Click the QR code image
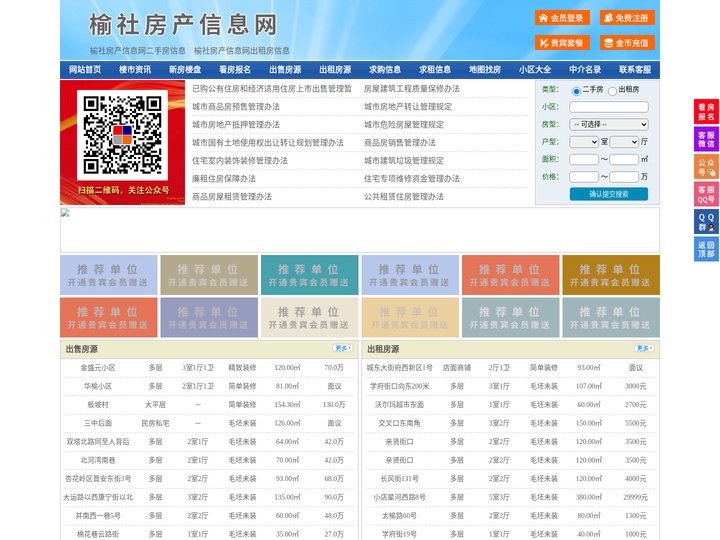The height and width of the screenshot is (540, 720). coord(122,135)
